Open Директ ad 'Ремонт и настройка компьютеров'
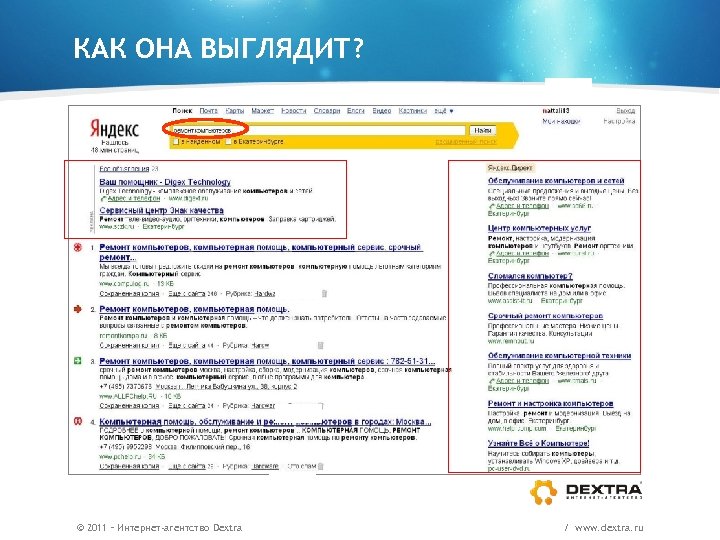The image size is (720, 540). pyautogui.click(x=551, y=403)
